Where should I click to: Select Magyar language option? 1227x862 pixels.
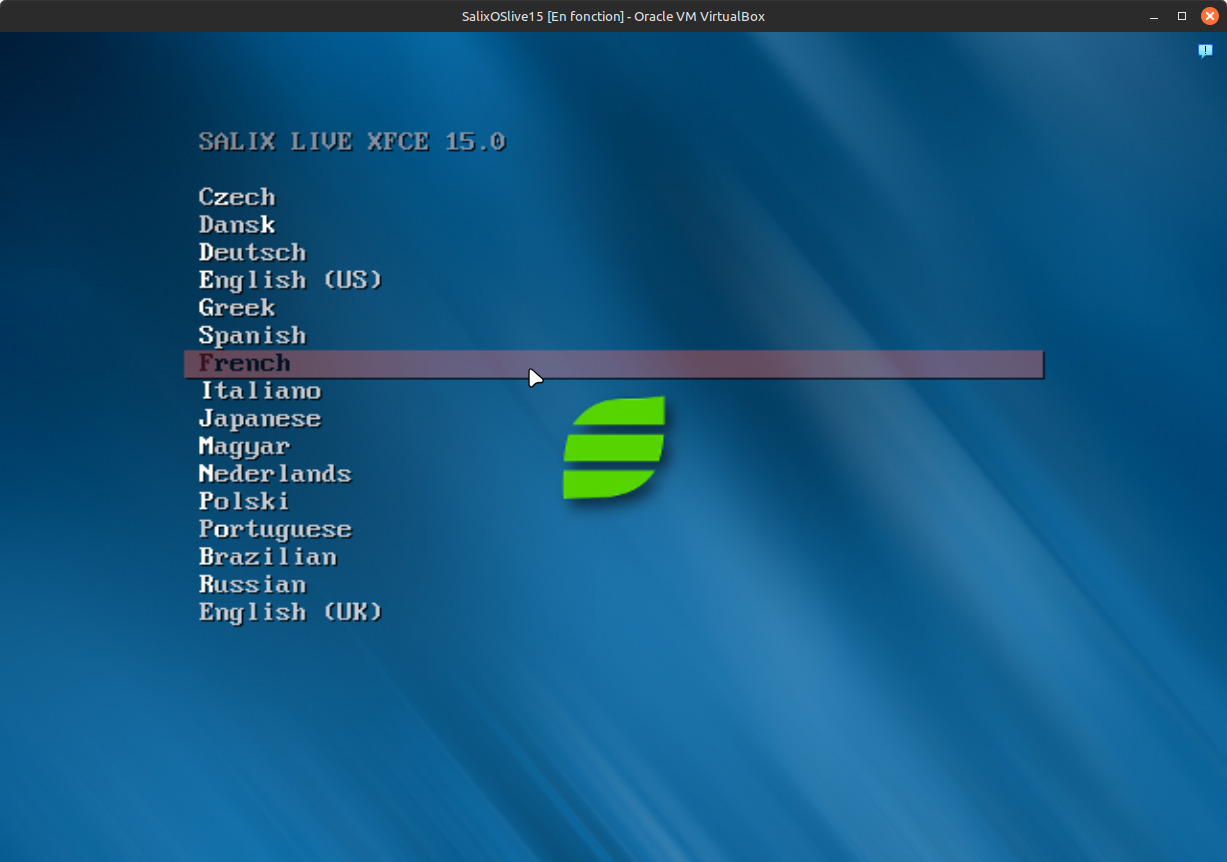244,446
